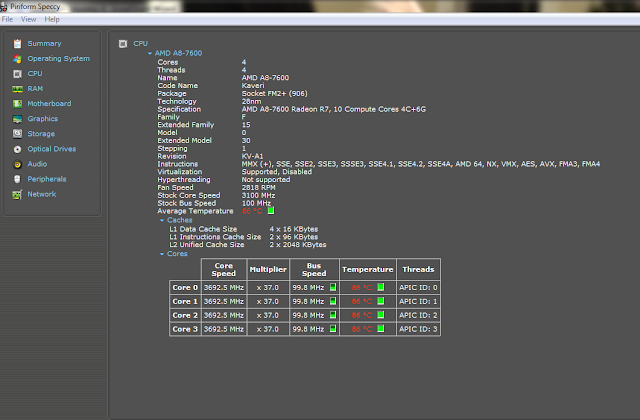The width and height of the screenshot is (640, 420).
Task: Click the Threads column header
Action: [418, 269]
